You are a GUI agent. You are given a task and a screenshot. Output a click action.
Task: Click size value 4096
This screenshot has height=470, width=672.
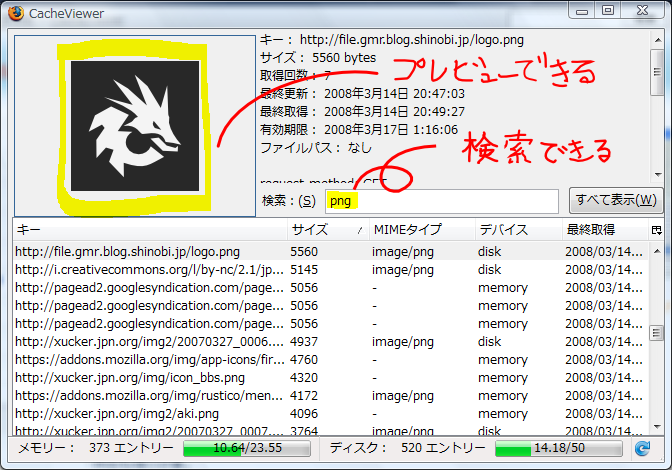click(x=304, y=413)
